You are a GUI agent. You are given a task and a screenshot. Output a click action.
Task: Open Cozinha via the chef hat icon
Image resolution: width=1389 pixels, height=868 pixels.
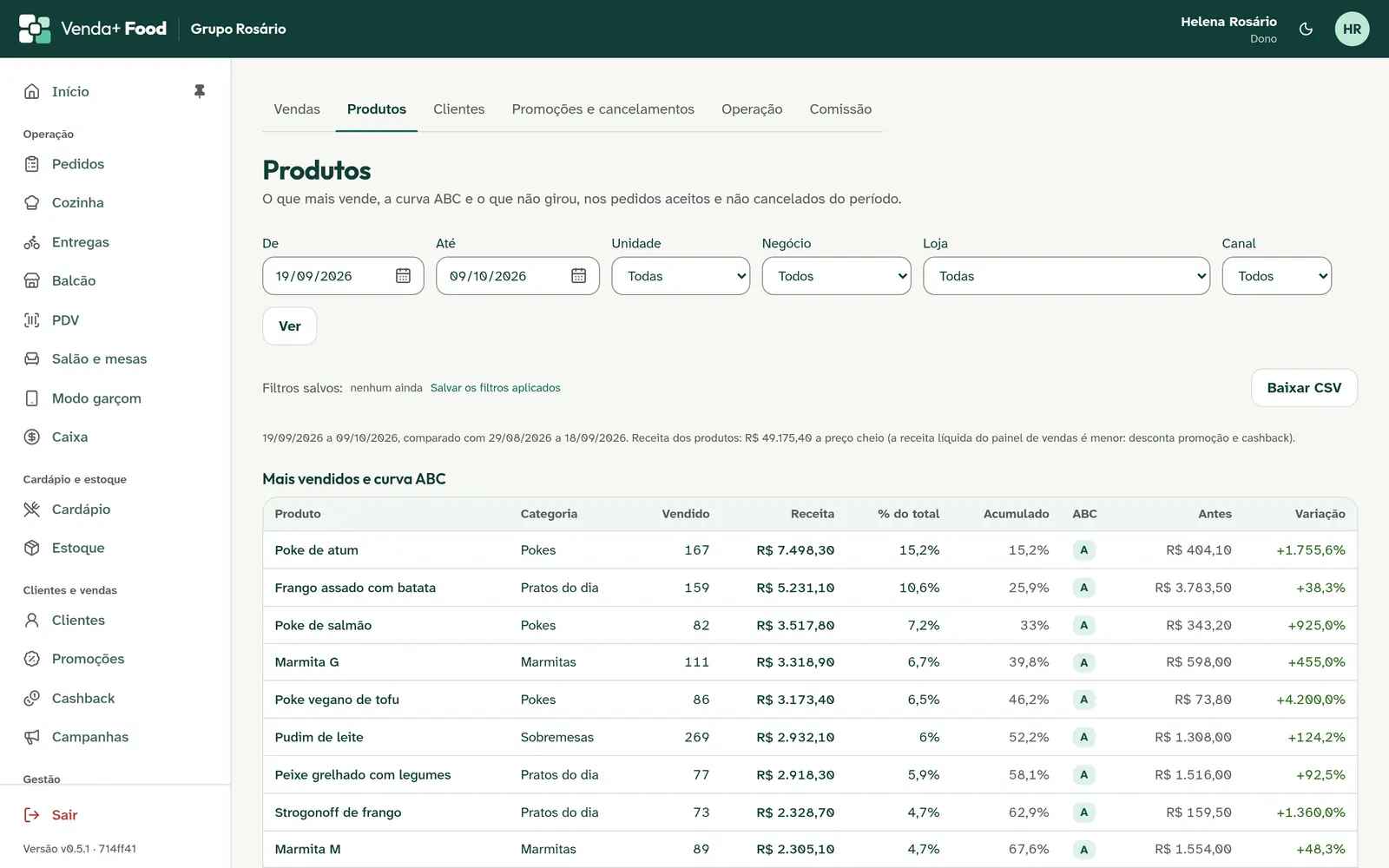pyautogui.click(x=32, y=202)
